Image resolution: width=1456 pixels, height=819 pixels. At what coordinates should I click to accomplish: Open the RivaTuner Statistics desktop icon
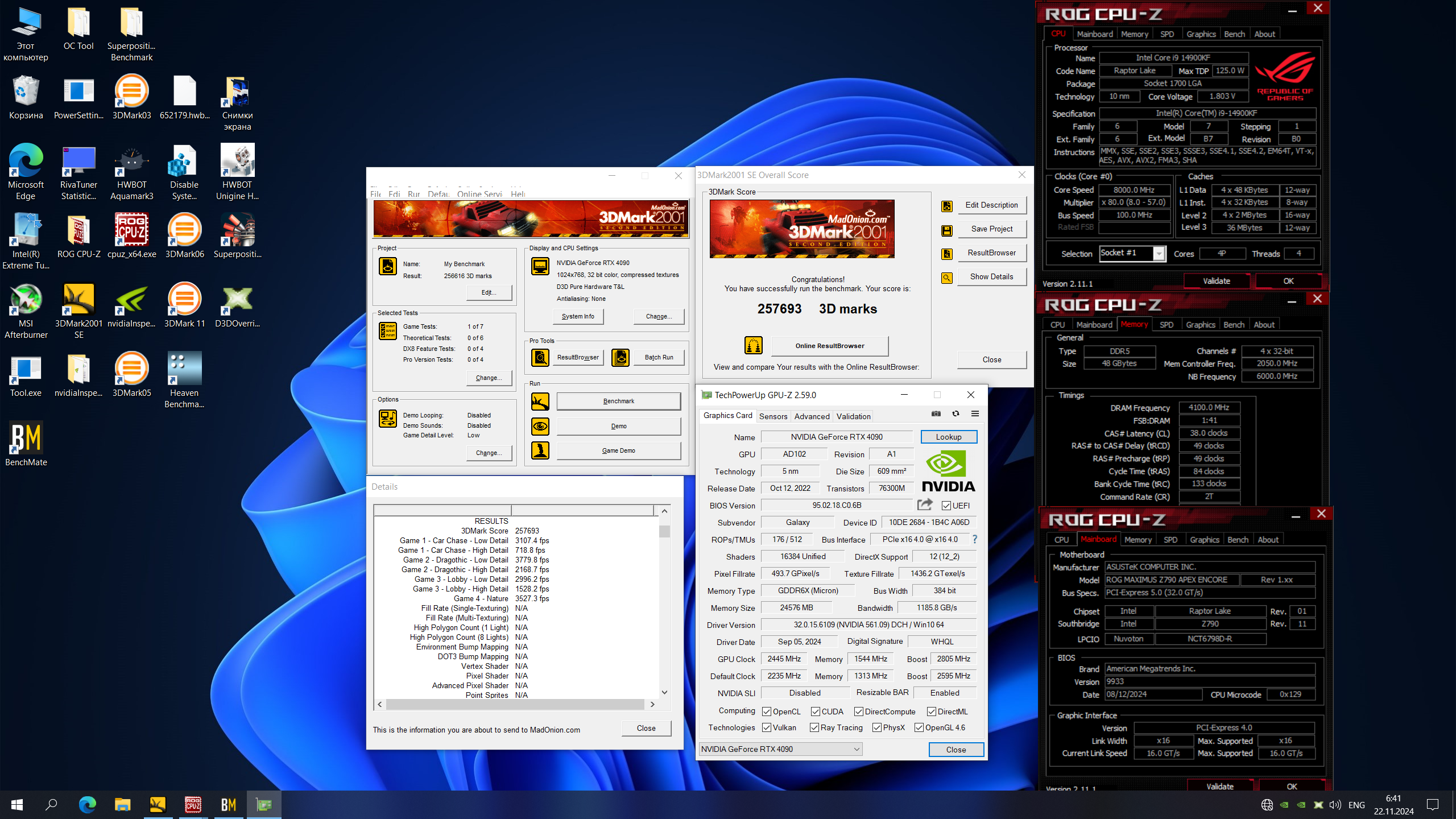point(78,173)
